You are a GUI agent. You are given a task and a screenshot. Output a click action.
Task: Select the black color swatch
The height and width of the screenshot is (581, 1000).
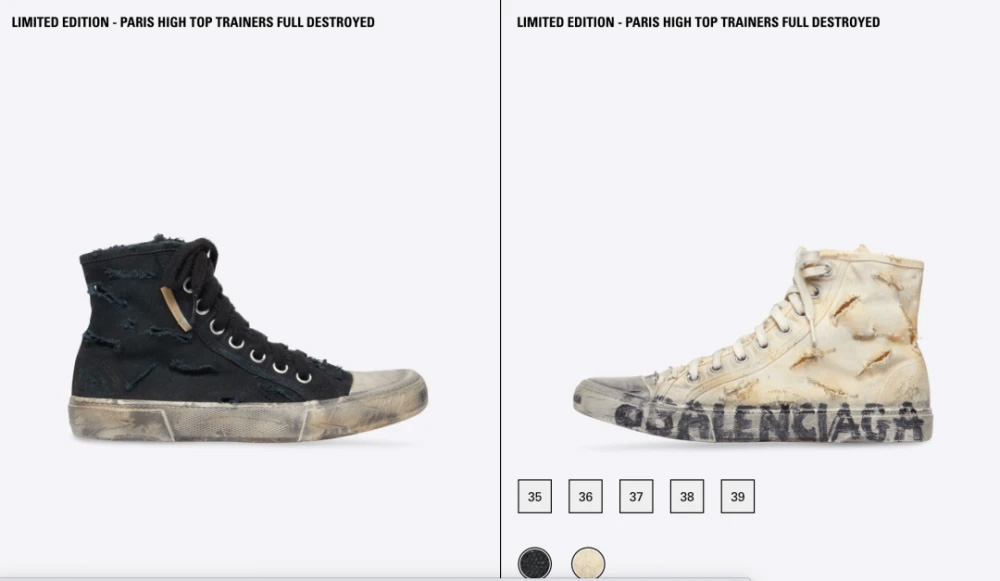click(x=534, y=563)
